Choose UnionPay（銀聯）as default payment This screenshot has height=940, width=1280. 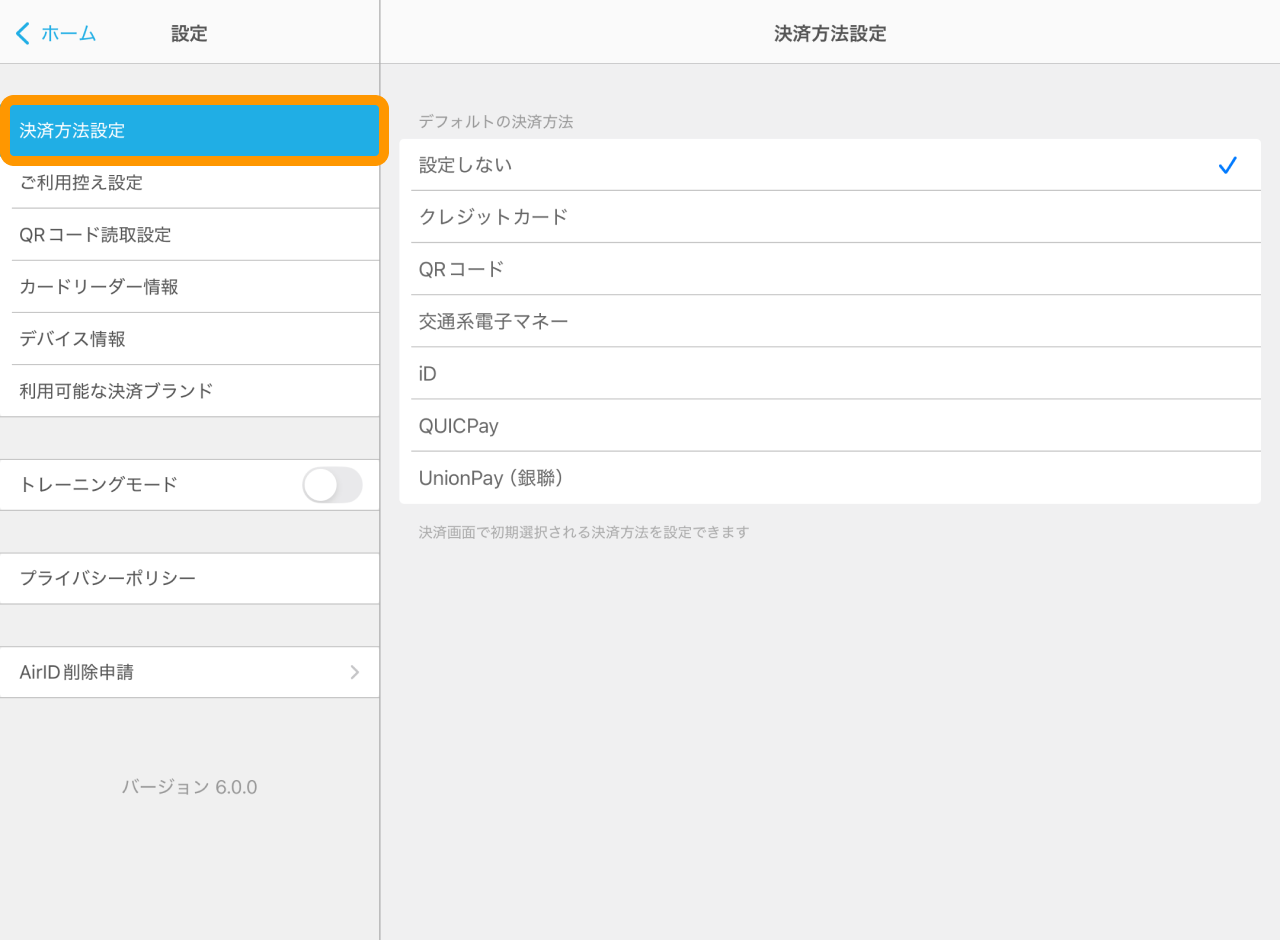(x=700, y=477)
